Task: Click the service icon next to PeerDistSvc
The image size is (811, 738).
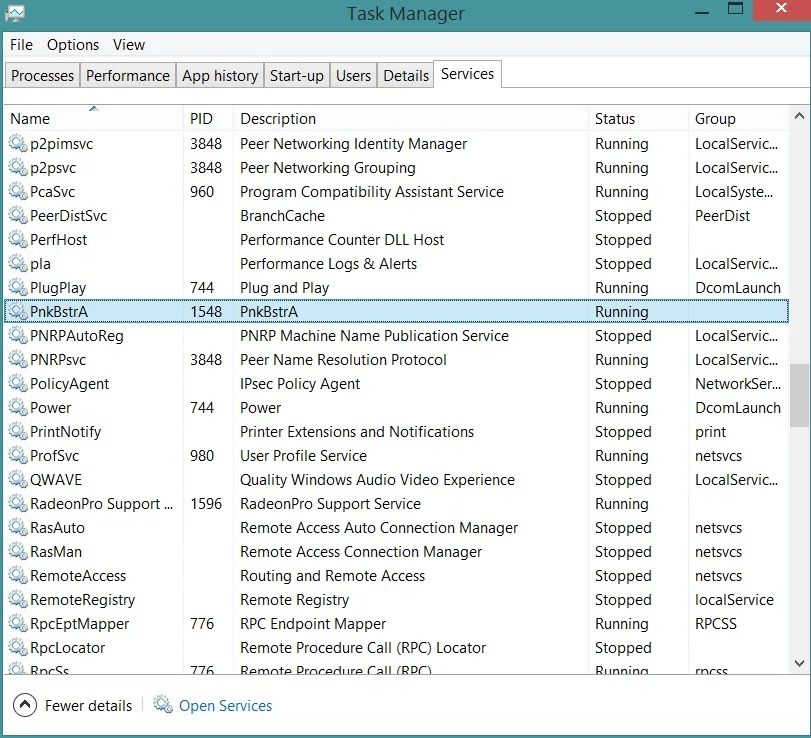Action: click(x=18, y=215)
